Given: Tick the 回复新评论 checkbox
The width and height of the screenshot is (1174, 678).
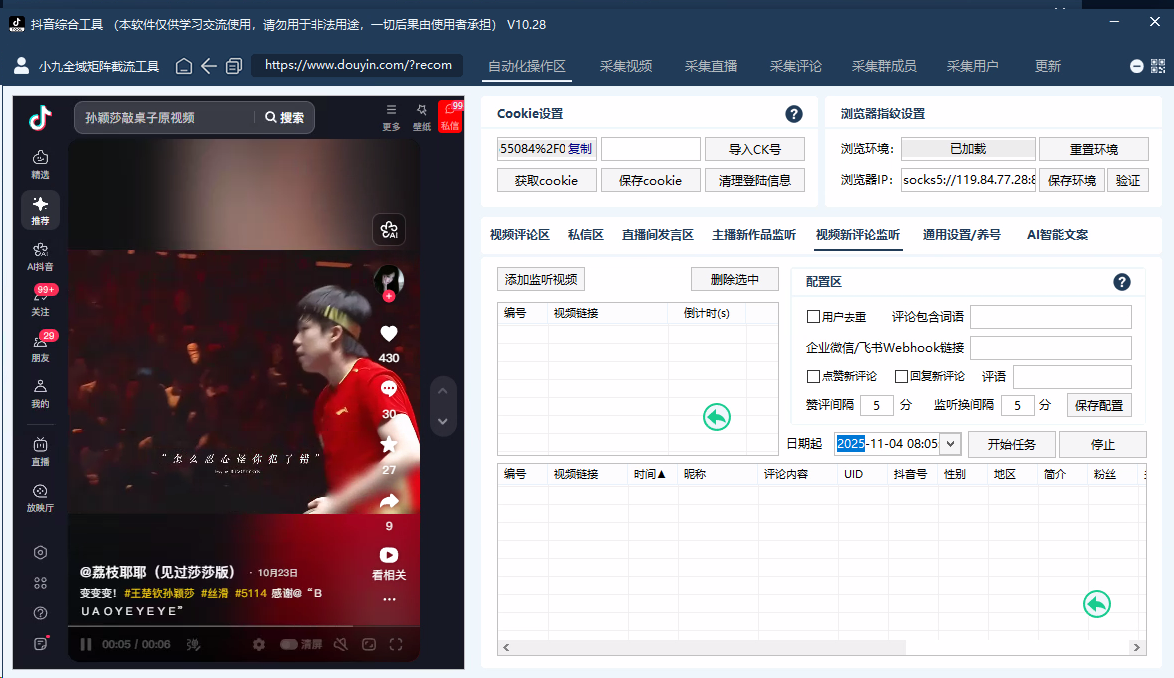Looking at the screenshot, I should pyautogui.click(x=901, y=377).
